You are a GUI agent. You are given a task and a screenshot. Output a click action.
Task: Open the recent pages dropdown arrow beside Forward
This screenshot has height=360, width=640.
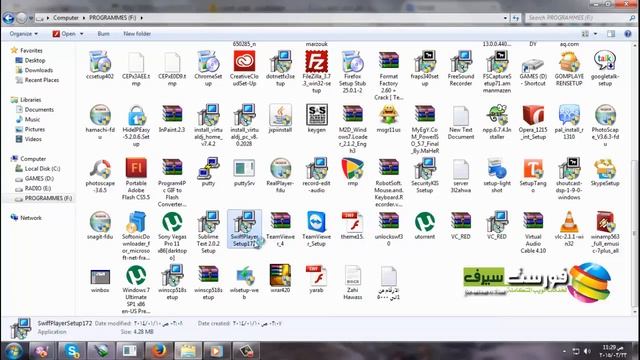(x=31, y=18)
